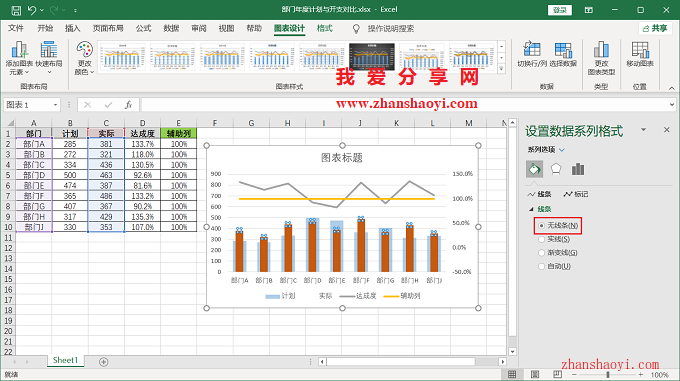Switch to Page Layout view in status bar
This screenshot has width=680, height=381.
pos(535,374)
